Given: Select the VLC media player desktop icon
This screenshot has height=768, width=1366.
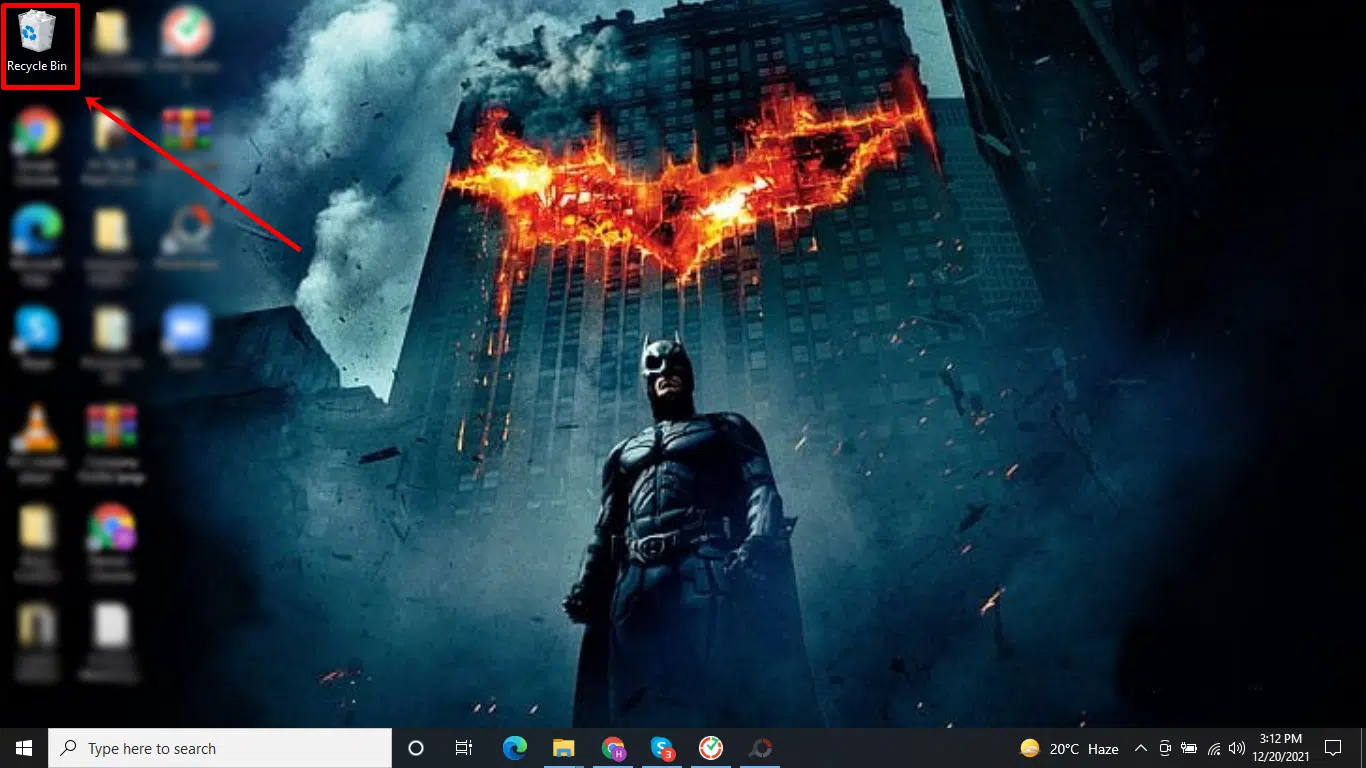Looking at the screenshot, I should [37, 432].
